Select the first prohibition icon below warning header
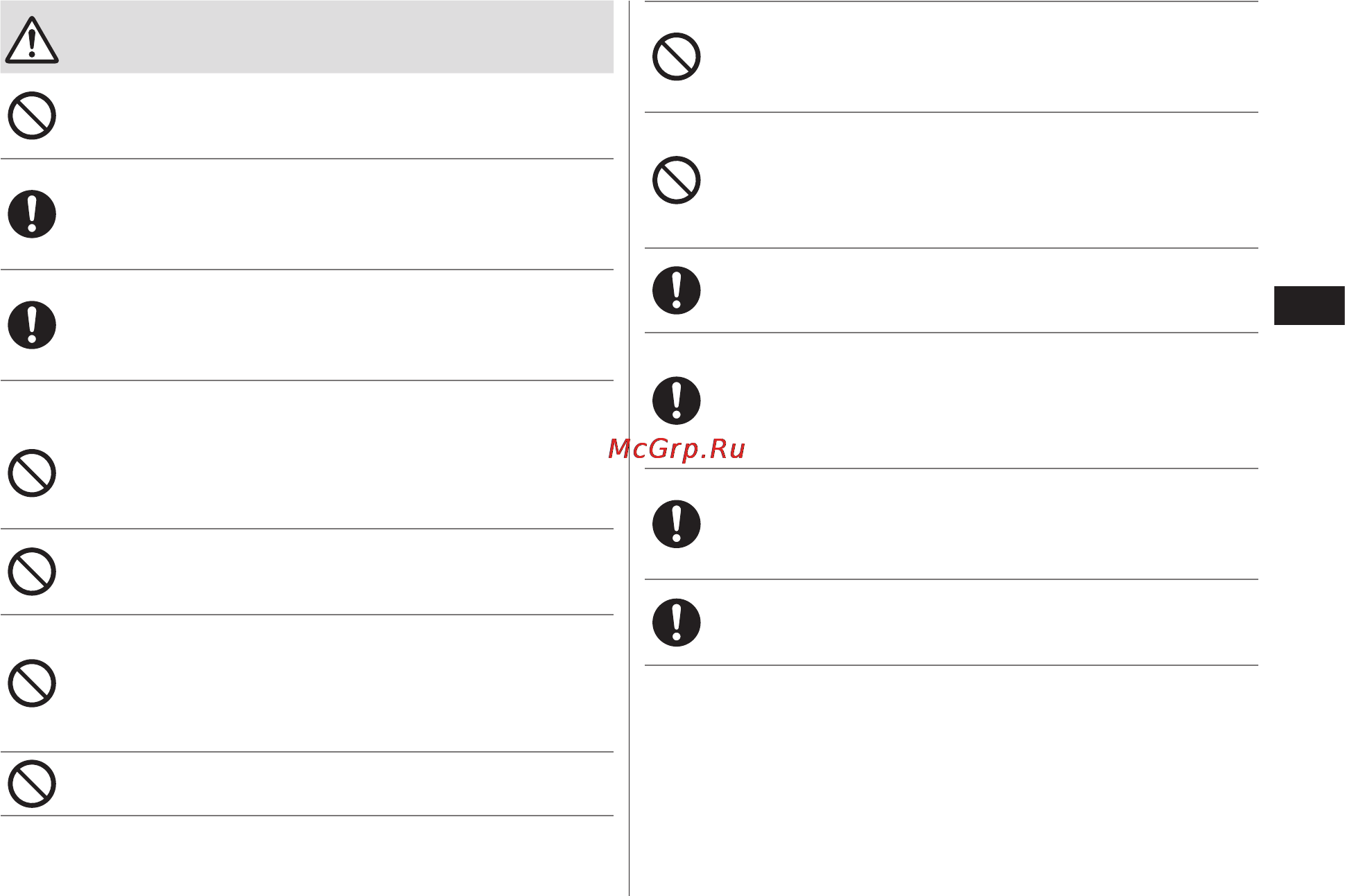 (x=32, y=116)
